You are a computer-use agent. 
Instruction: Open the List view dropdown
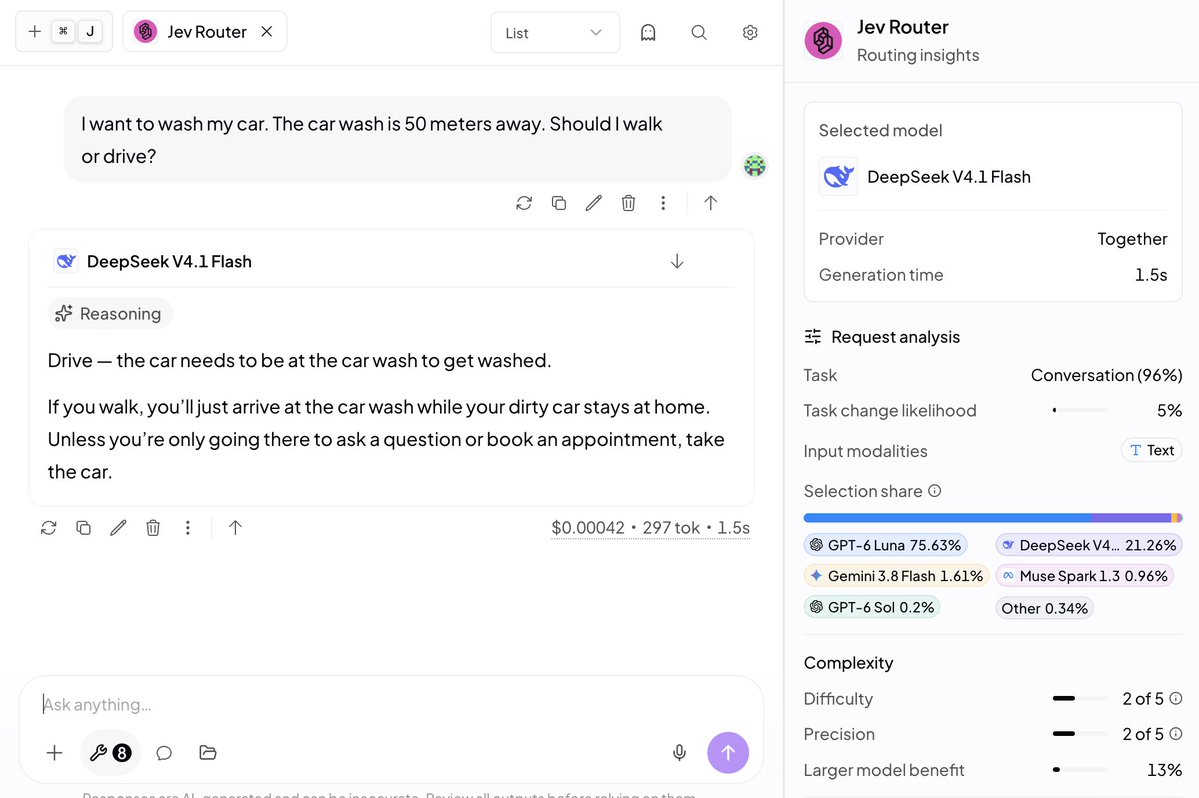[554, 33]
